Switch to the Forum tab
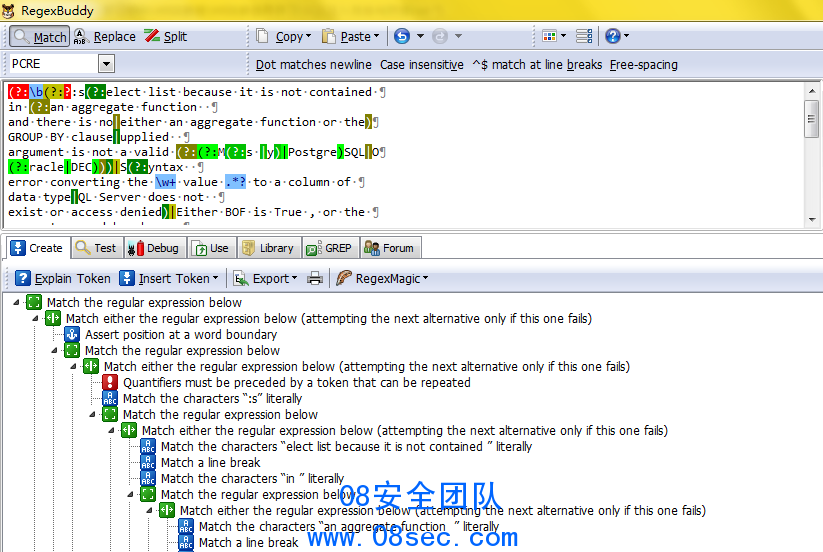The image size is (823, 552). [390, 248]
